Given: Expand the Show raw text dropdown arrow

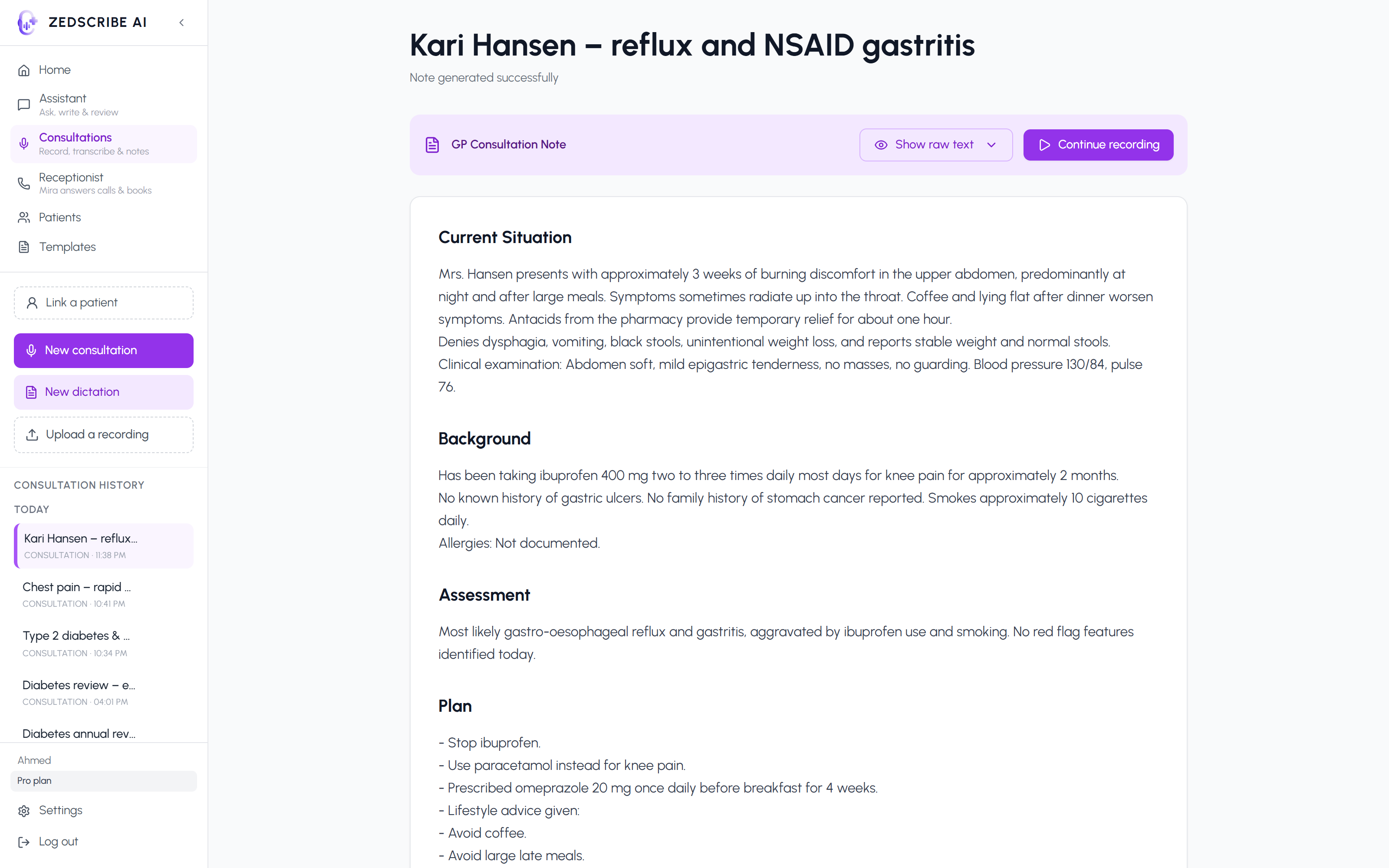Looking at the screenshot, I should (991, 145).
